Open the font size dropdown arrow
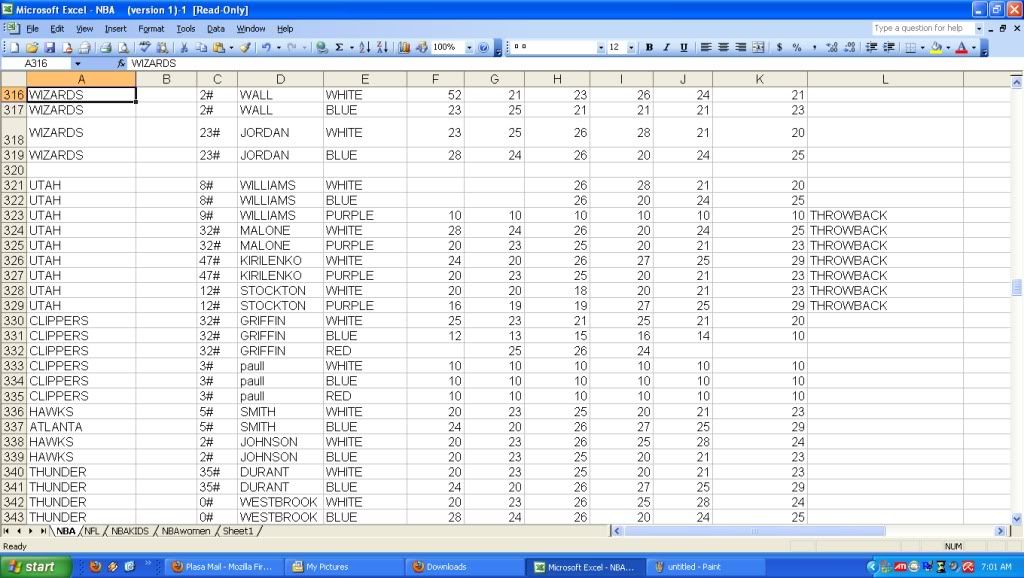 631,47
